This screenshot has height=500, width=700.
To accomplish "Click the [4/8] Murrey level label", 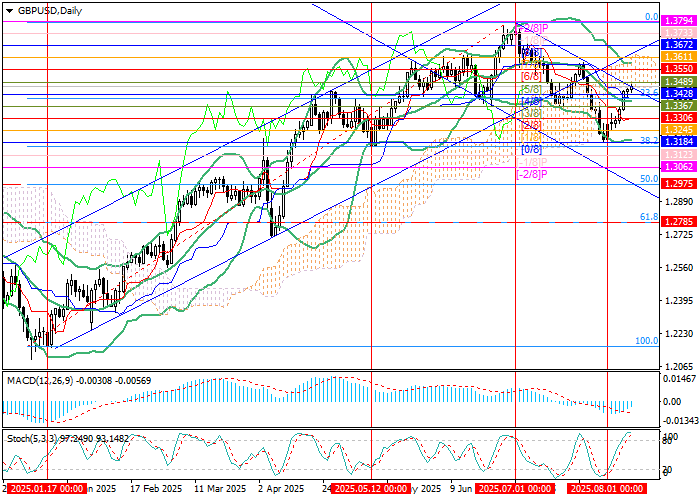I will (x=531, y=101).
